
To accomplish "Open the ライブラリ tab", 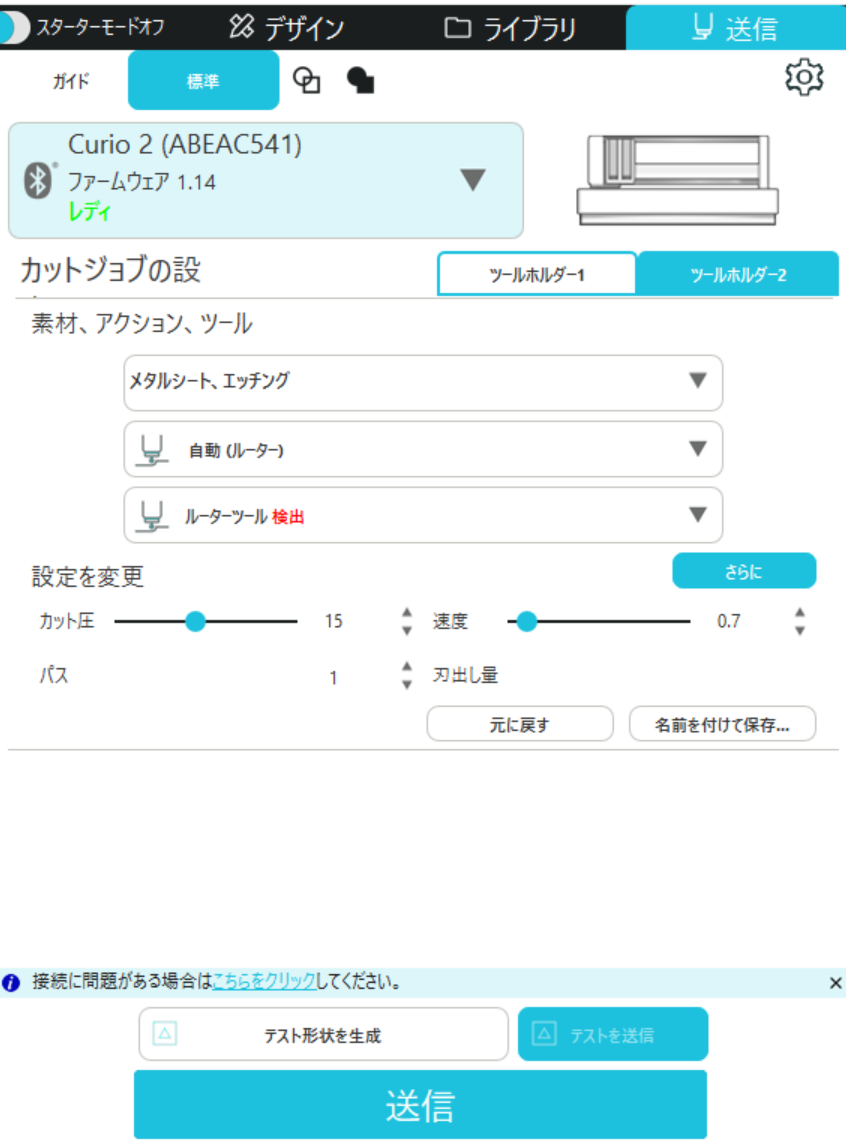I will coord(510,28).
